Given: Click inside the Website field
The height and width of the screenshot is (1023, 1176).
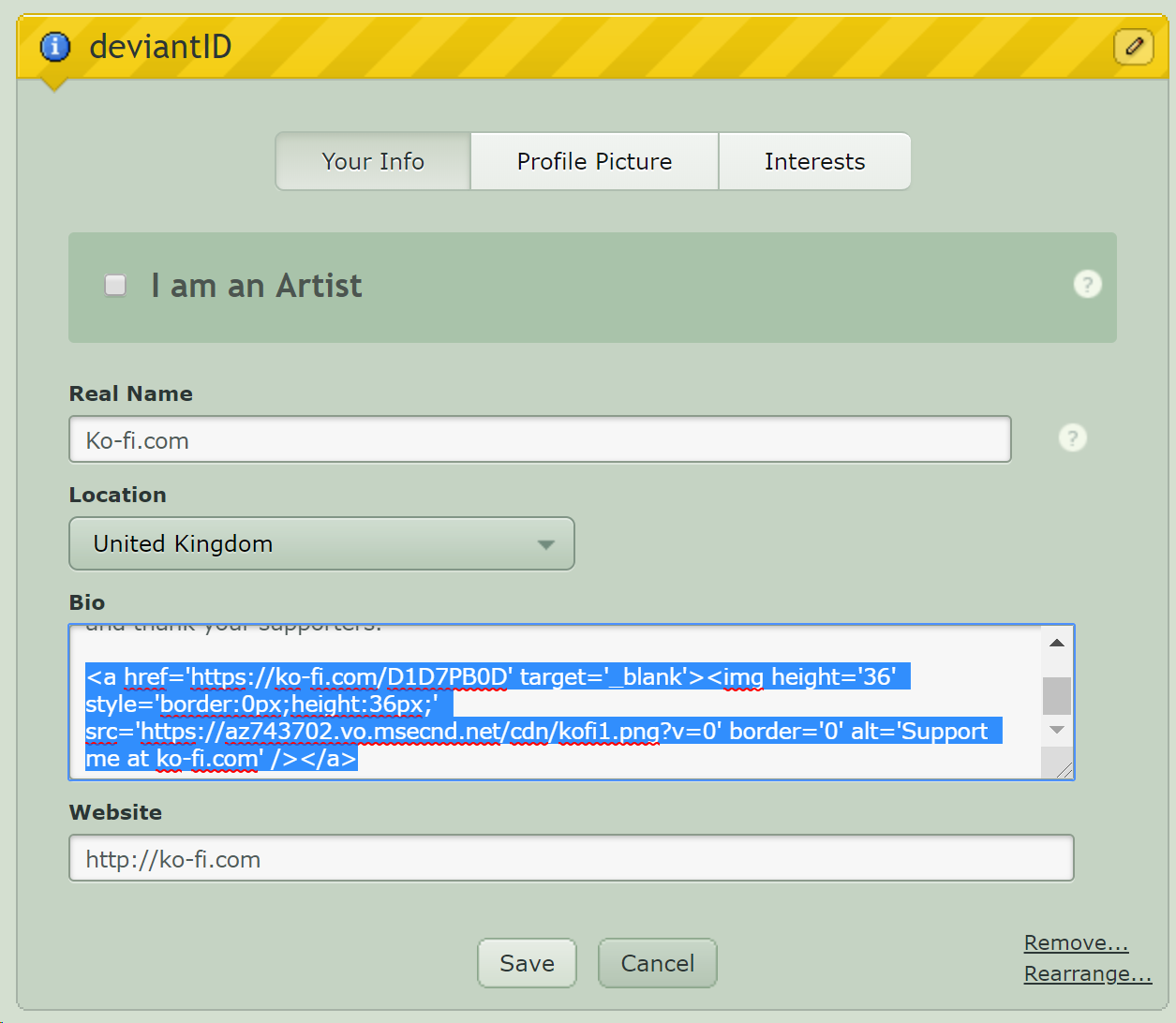Looking at the screenshot, I should pyautogui.click(x=571, y=857).
